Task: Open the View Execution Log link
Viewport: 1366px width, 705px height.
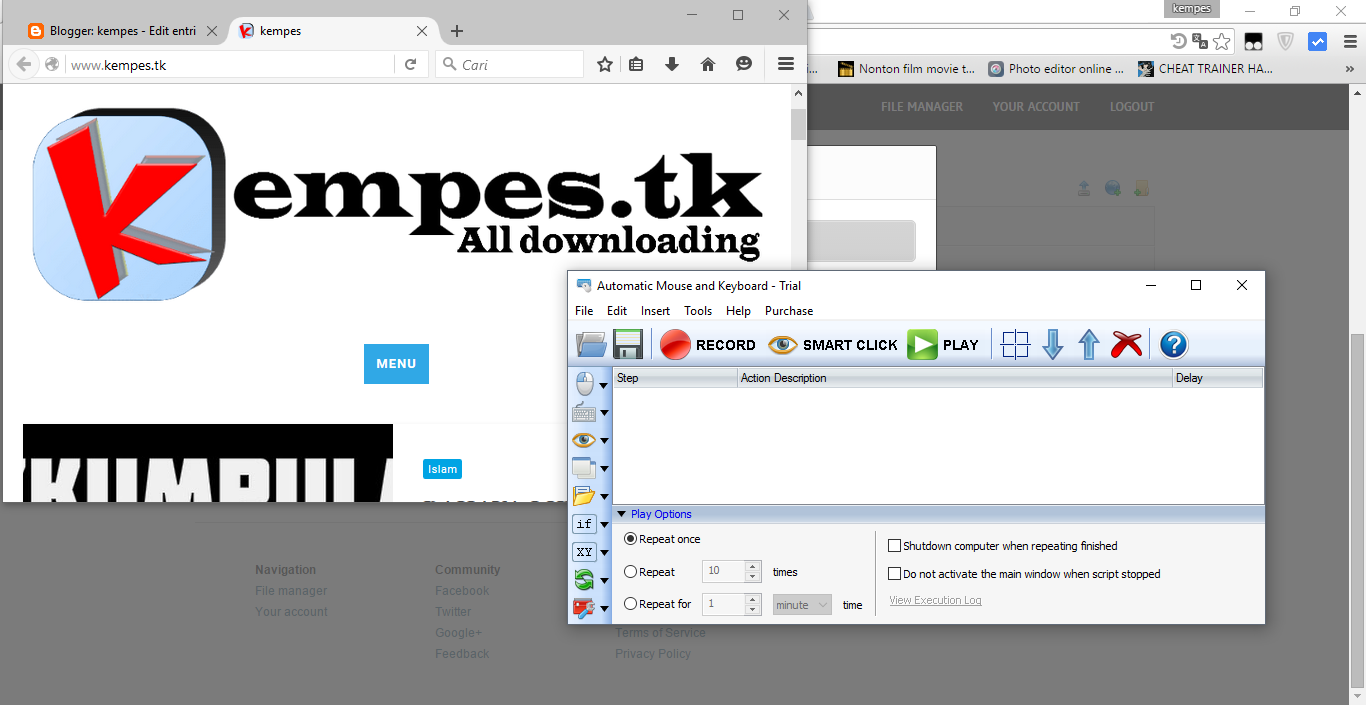Action: [x=935, y=600]
